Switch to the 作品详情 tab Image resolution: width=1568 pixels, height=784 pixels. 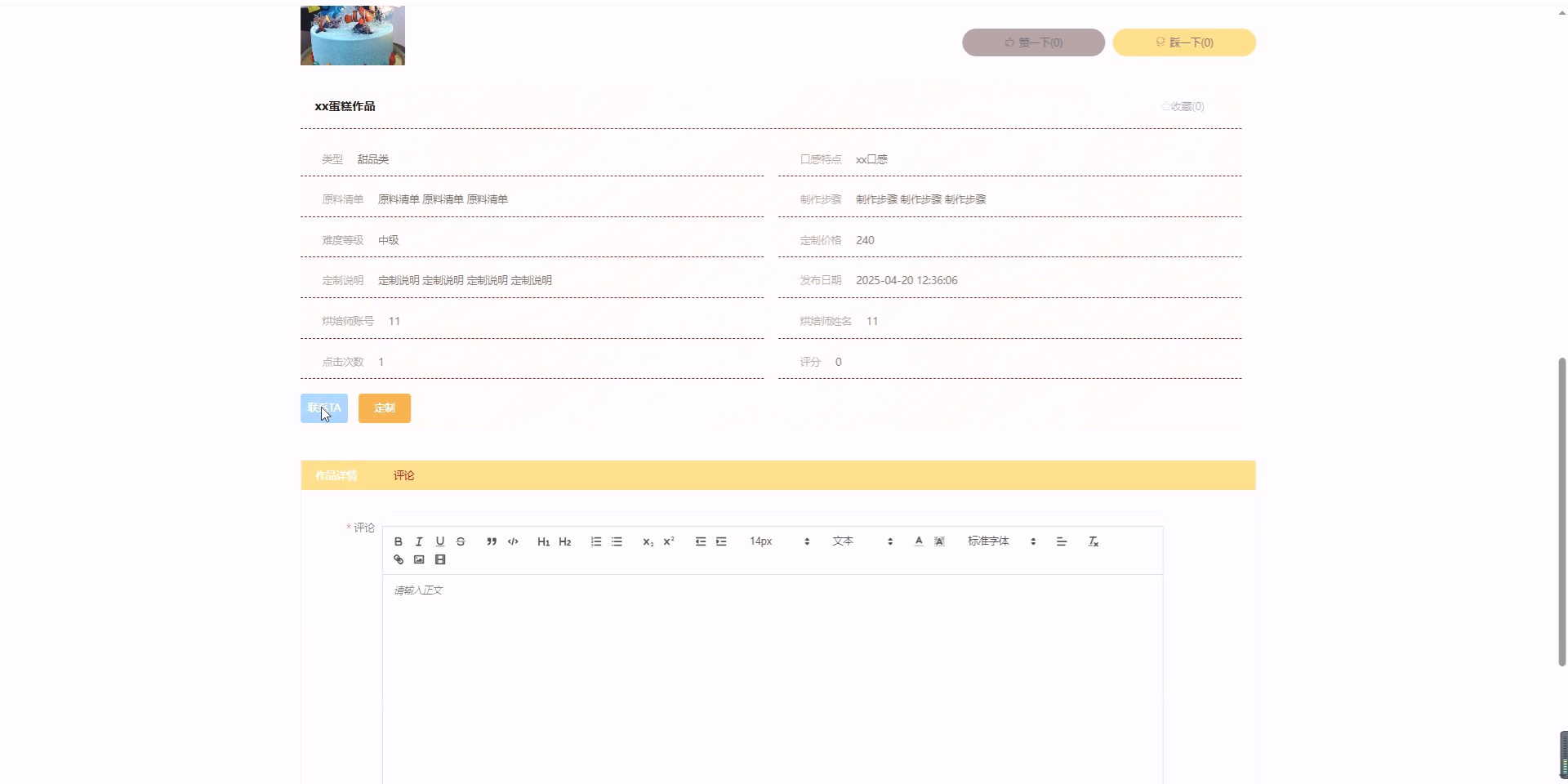(336, 475)
